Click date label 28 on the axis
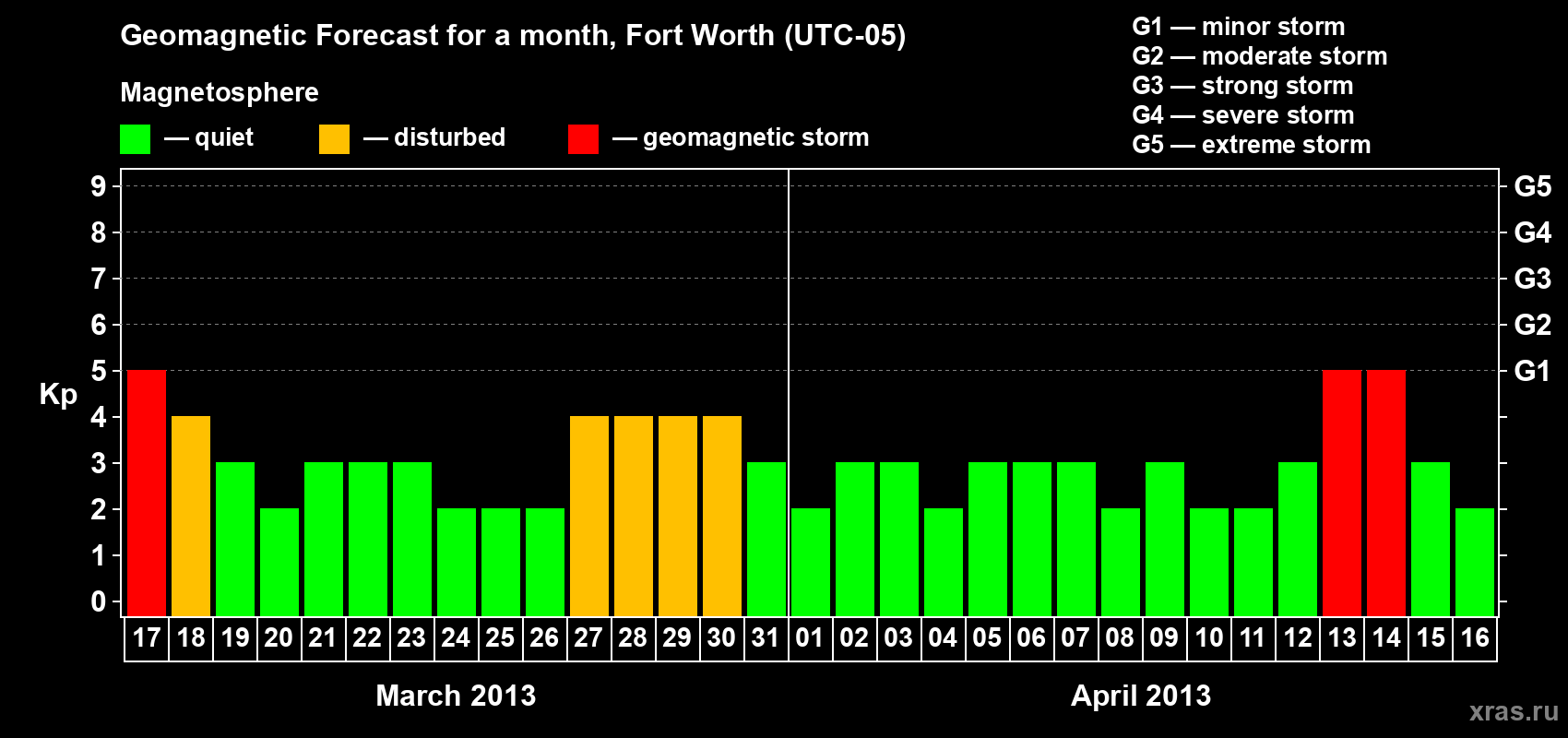 [633, 637]
